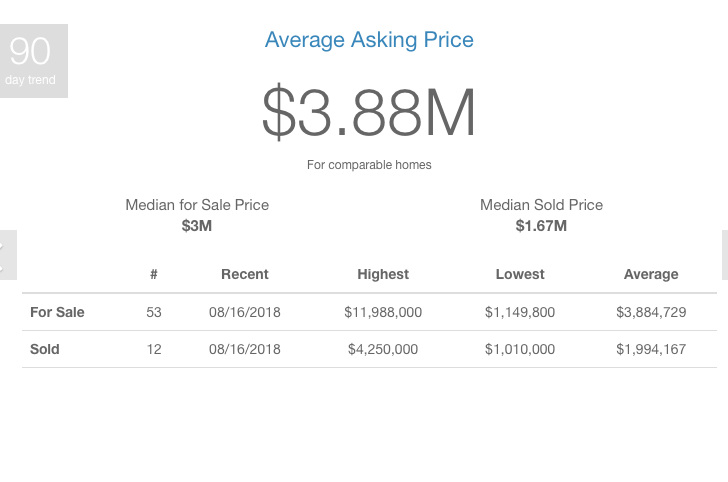The image size is (728, 482).
Task: Sort by the Lowest column header
Action: point(520,274)
